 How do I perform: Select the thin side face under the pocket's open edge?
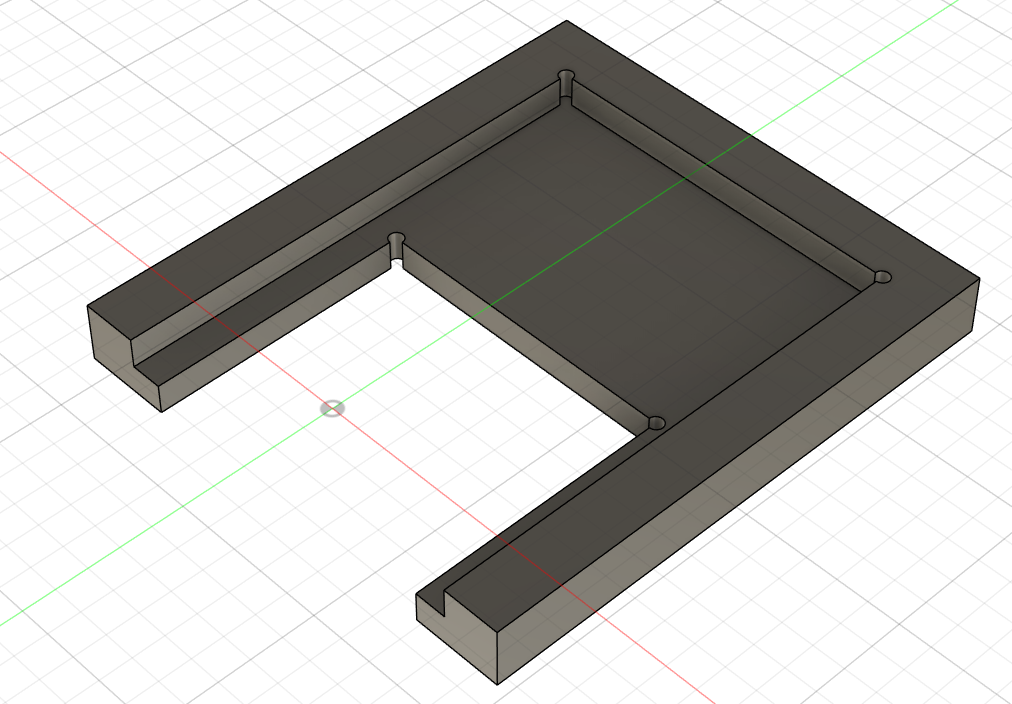520,338
